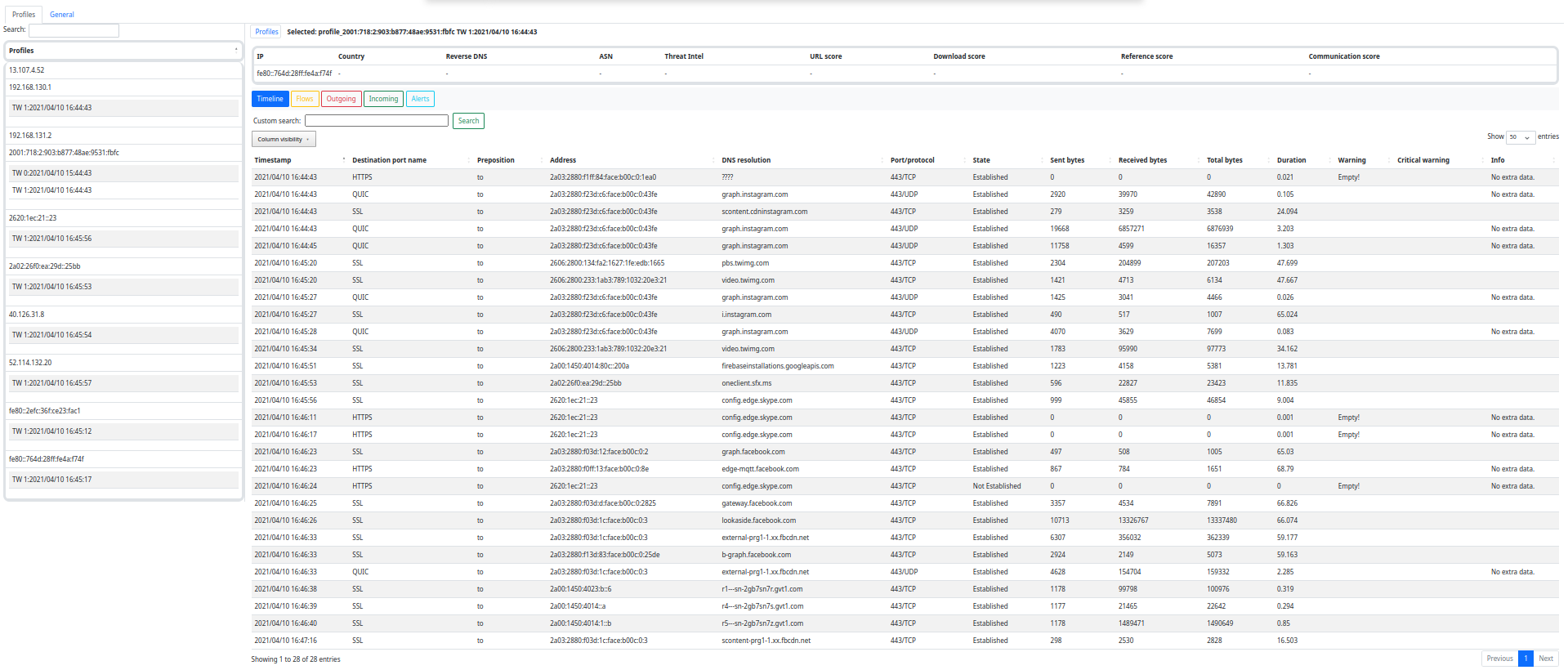1568x670 pixels.
Task: Show the Outgoing traffic view
Action: [x=341, y=99]
